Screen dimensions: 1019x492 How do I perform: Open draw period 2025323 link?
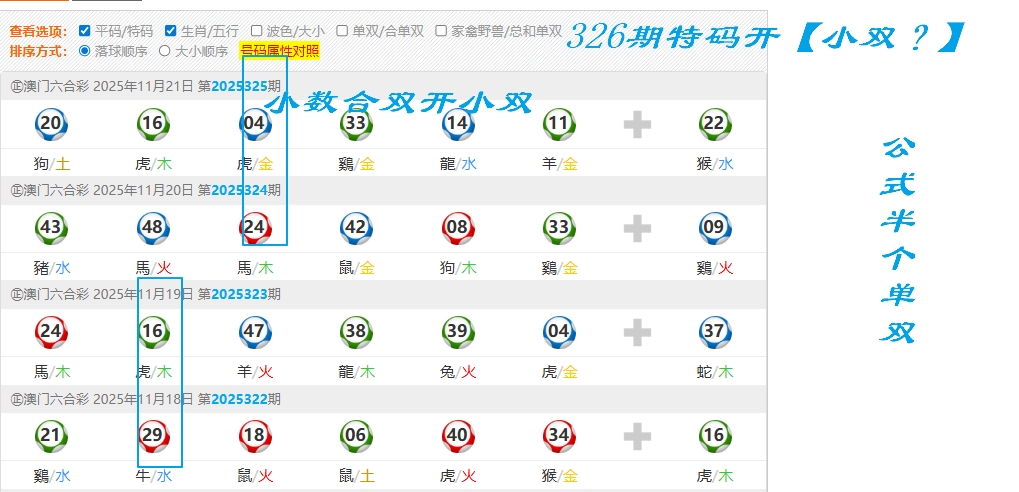238,294
